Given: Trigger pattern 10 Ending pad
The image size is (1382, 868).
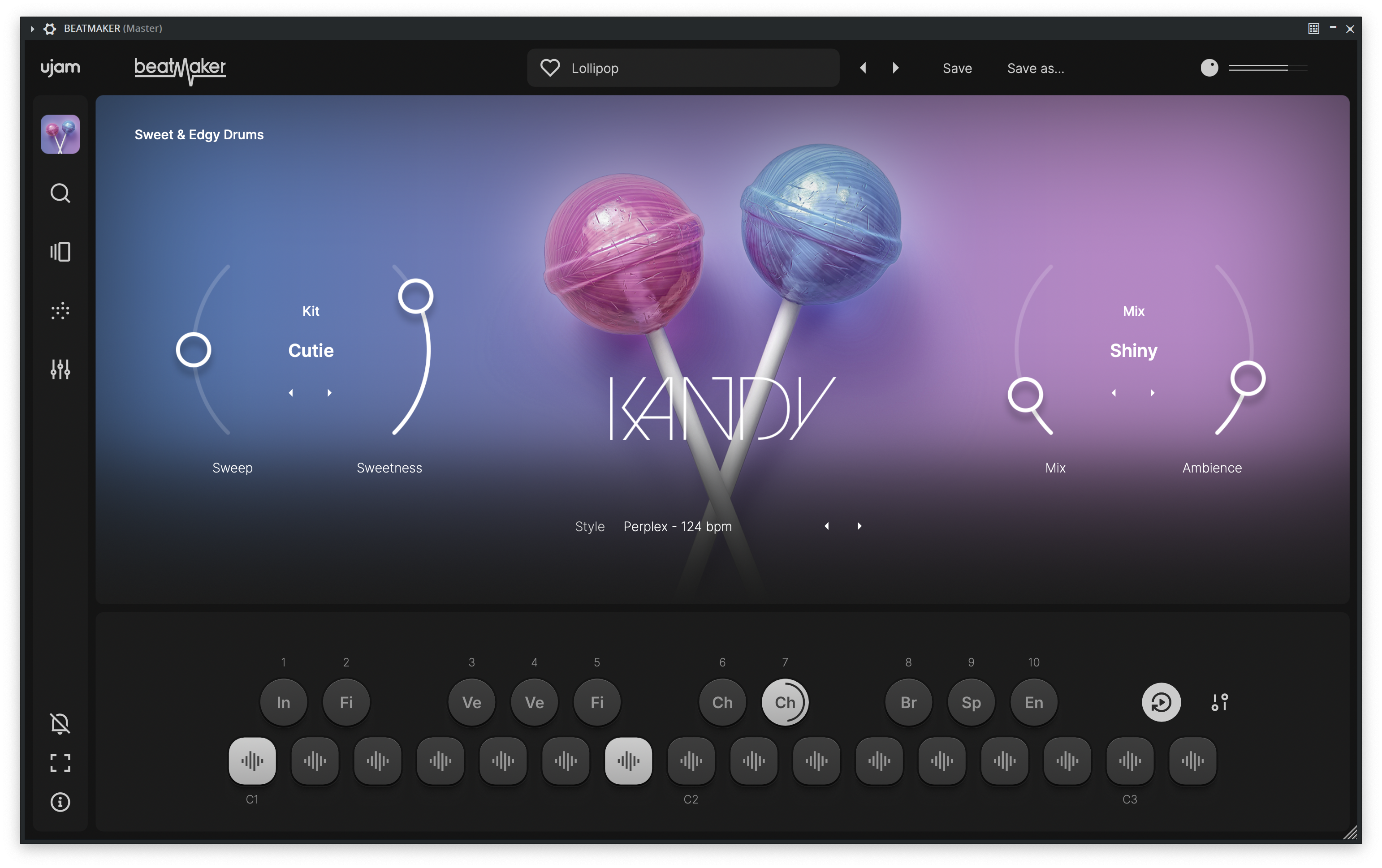Looking at the screenshot, I should click(1034, 703).
